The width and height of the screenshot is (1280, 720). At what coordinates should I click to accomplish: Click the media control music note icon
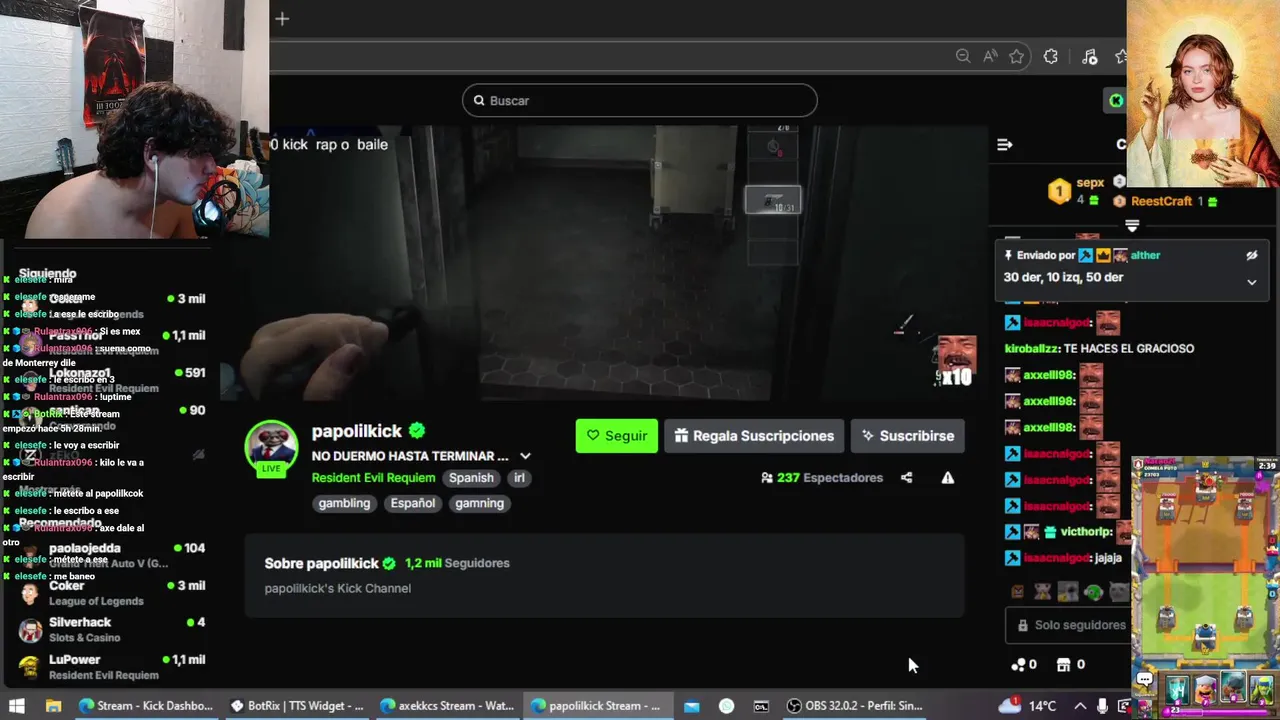pos(1090,56)
